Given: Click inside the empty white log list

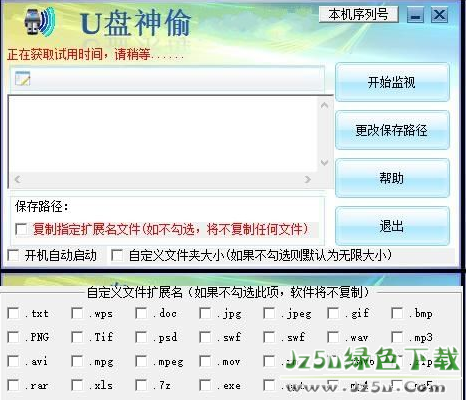Looking at the screenshot, I should (x=163, y=135).
